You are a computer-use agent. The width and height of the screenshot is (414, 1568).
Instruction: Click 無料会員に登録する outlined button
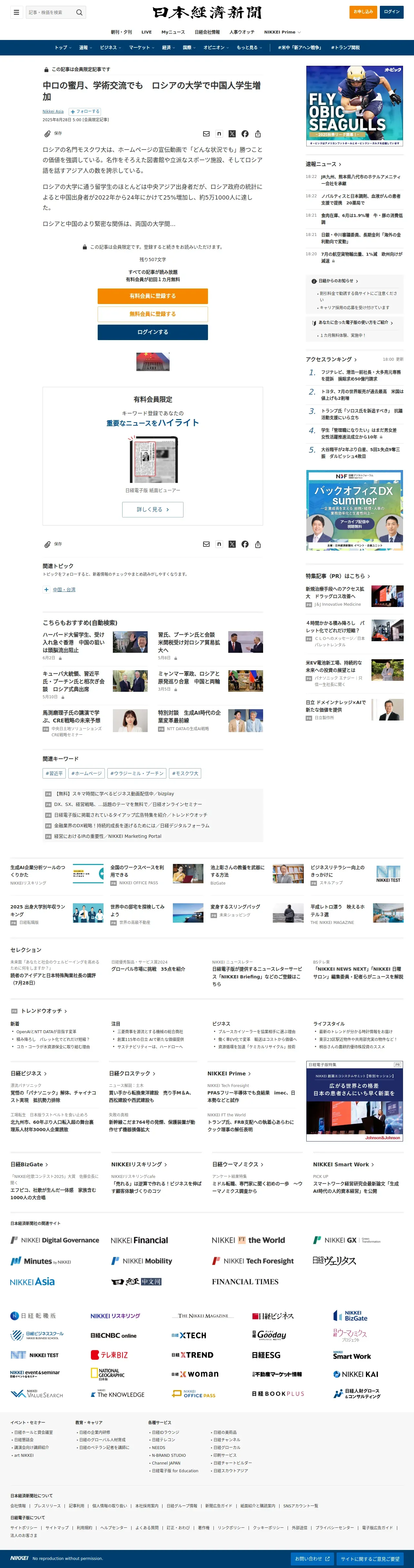(153, 314)
